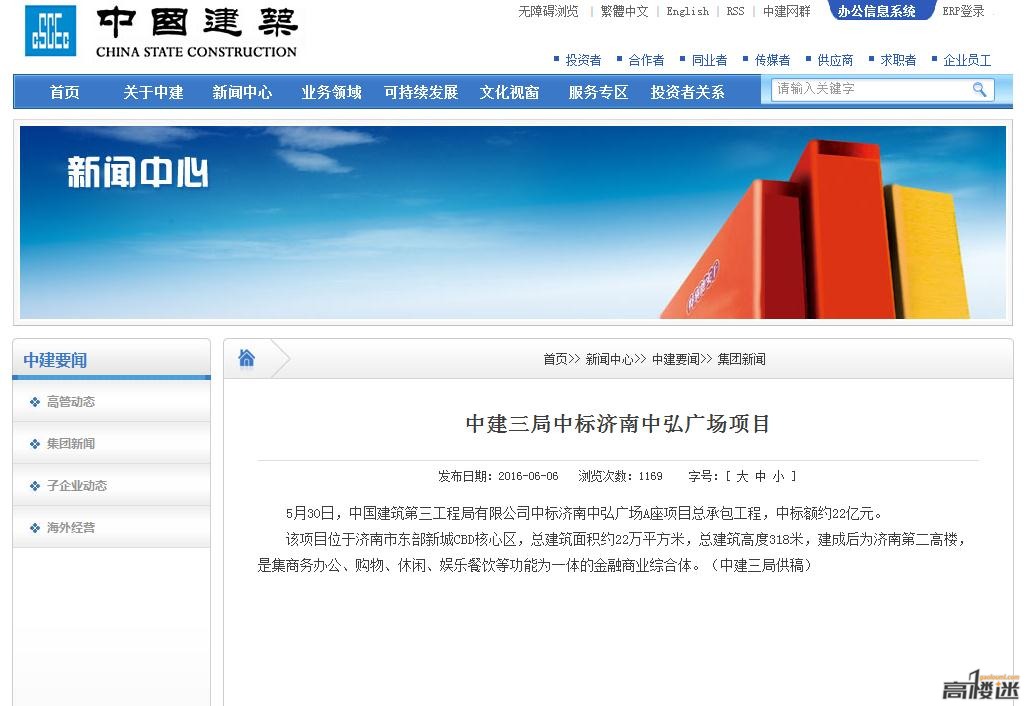Viewport: 1026px width, 706px height.
Task: Click 集团新闻 in the breadcrumb
Action: pyautogui.click(x=741, y=359)
